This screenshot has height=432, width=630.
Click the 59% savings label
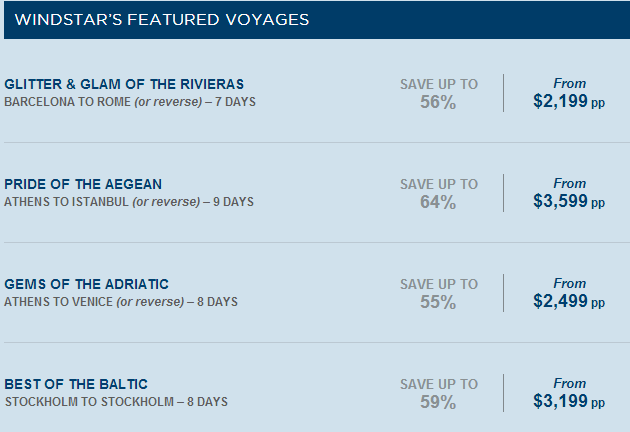click(x=438, y=402)
